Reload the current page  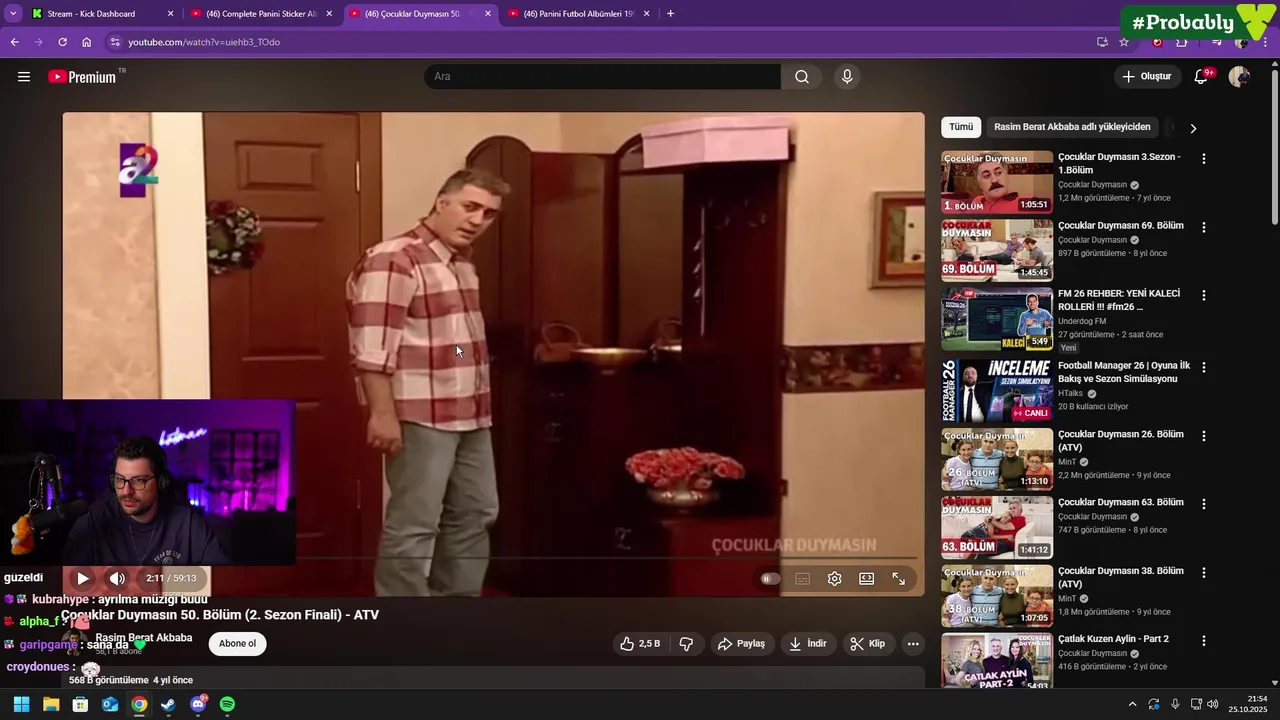(x=62, y=42)
